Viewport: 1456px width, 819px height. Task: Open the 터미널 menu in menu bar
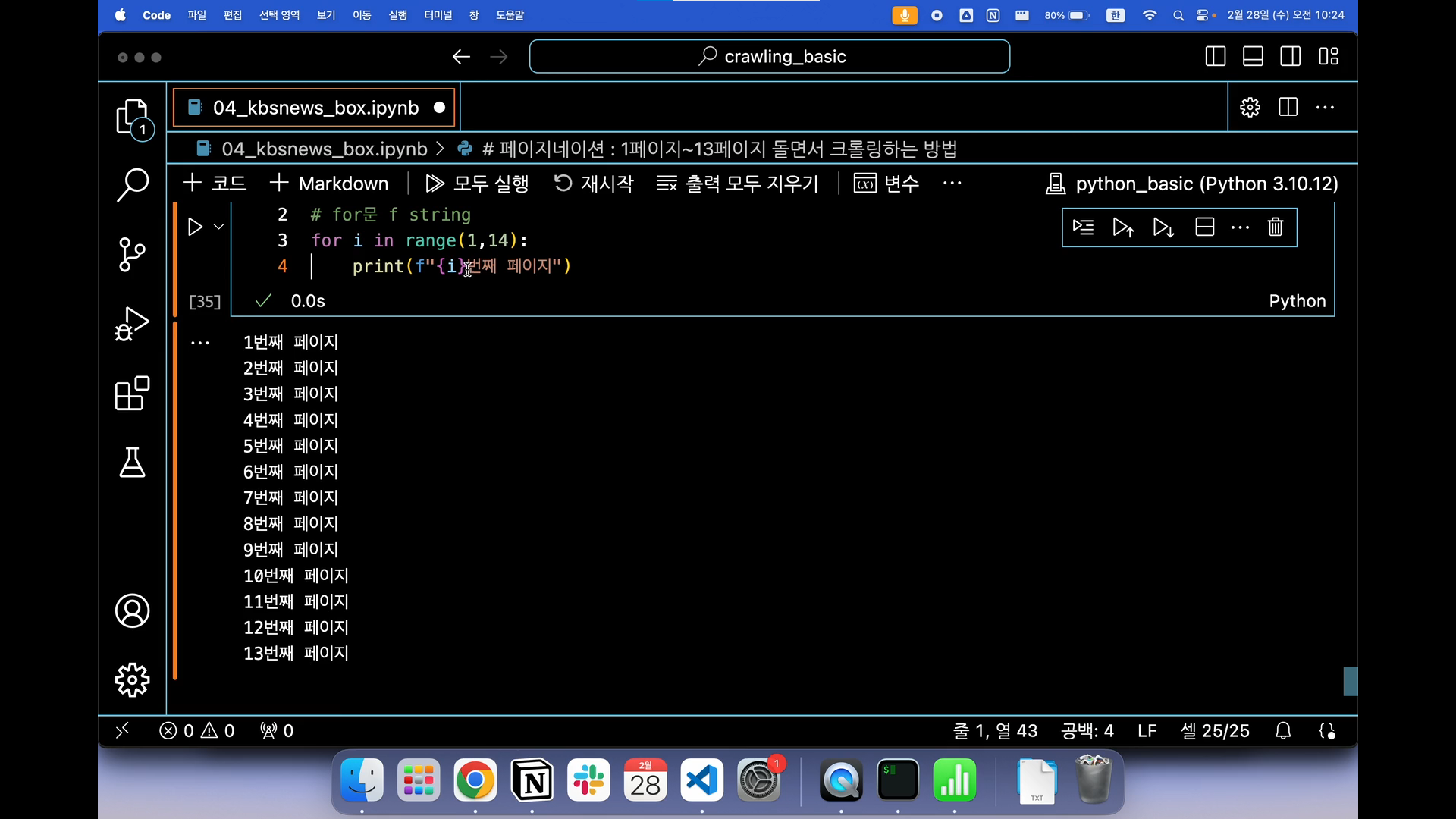tap(438, 15)
